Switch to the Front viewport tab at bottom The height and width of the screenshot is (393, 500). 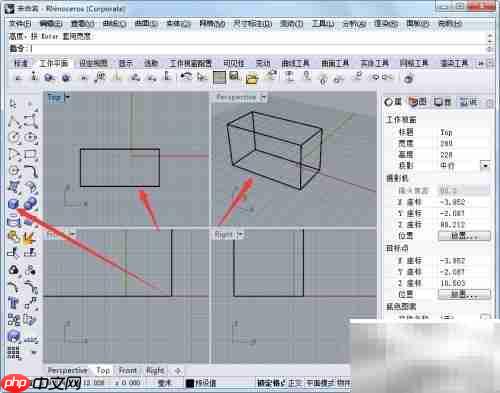point(128,370)
